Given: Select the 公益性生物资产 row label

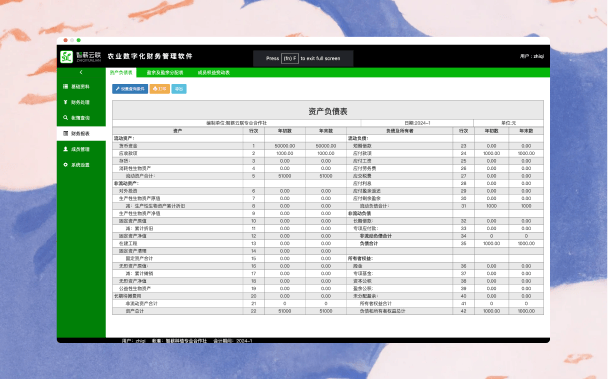Looking at the screenshot, I should (x=135, y=289).
